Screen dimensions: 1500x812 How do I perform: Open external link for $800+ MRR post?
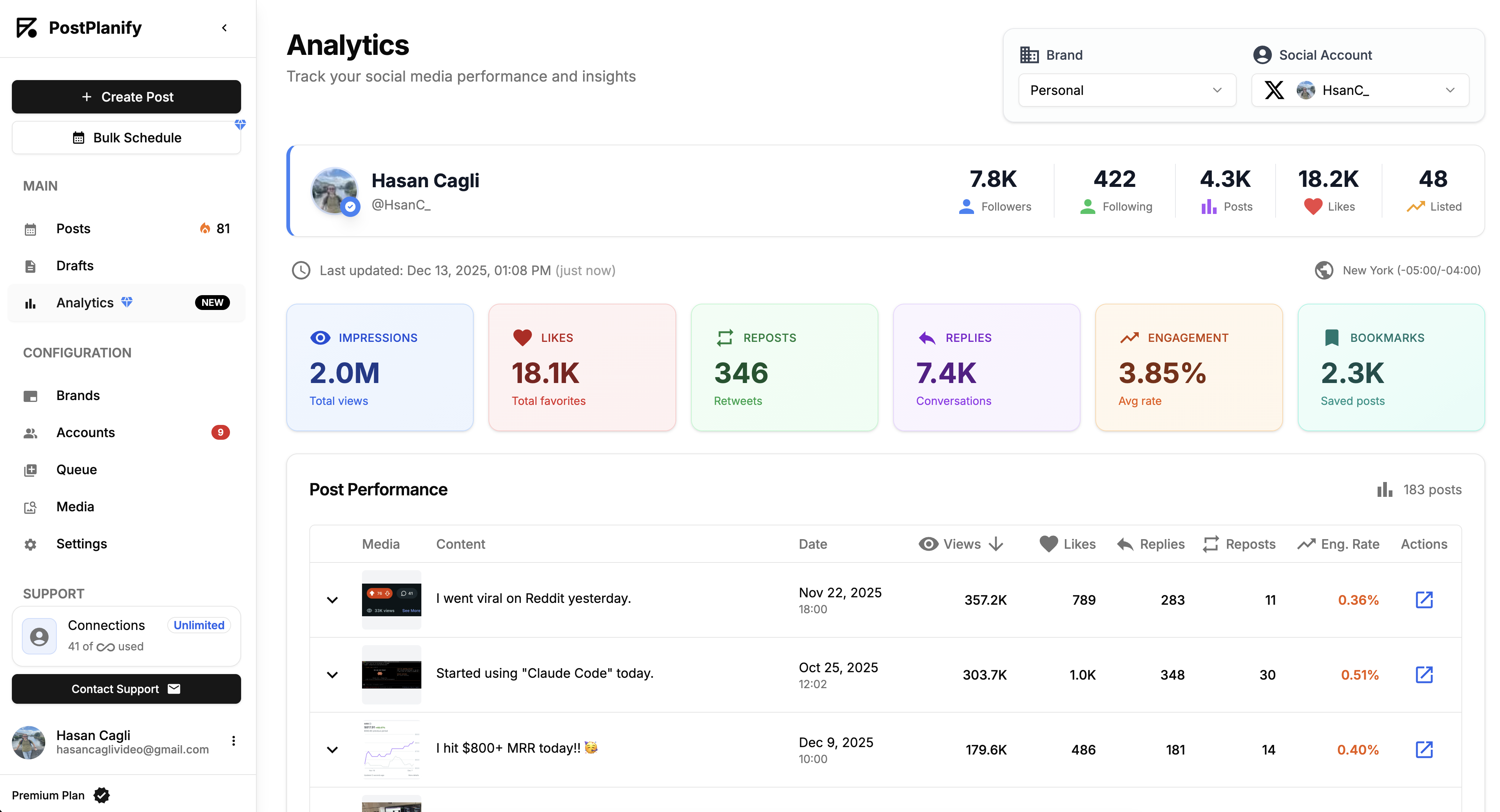click(x=1424, y=749)
